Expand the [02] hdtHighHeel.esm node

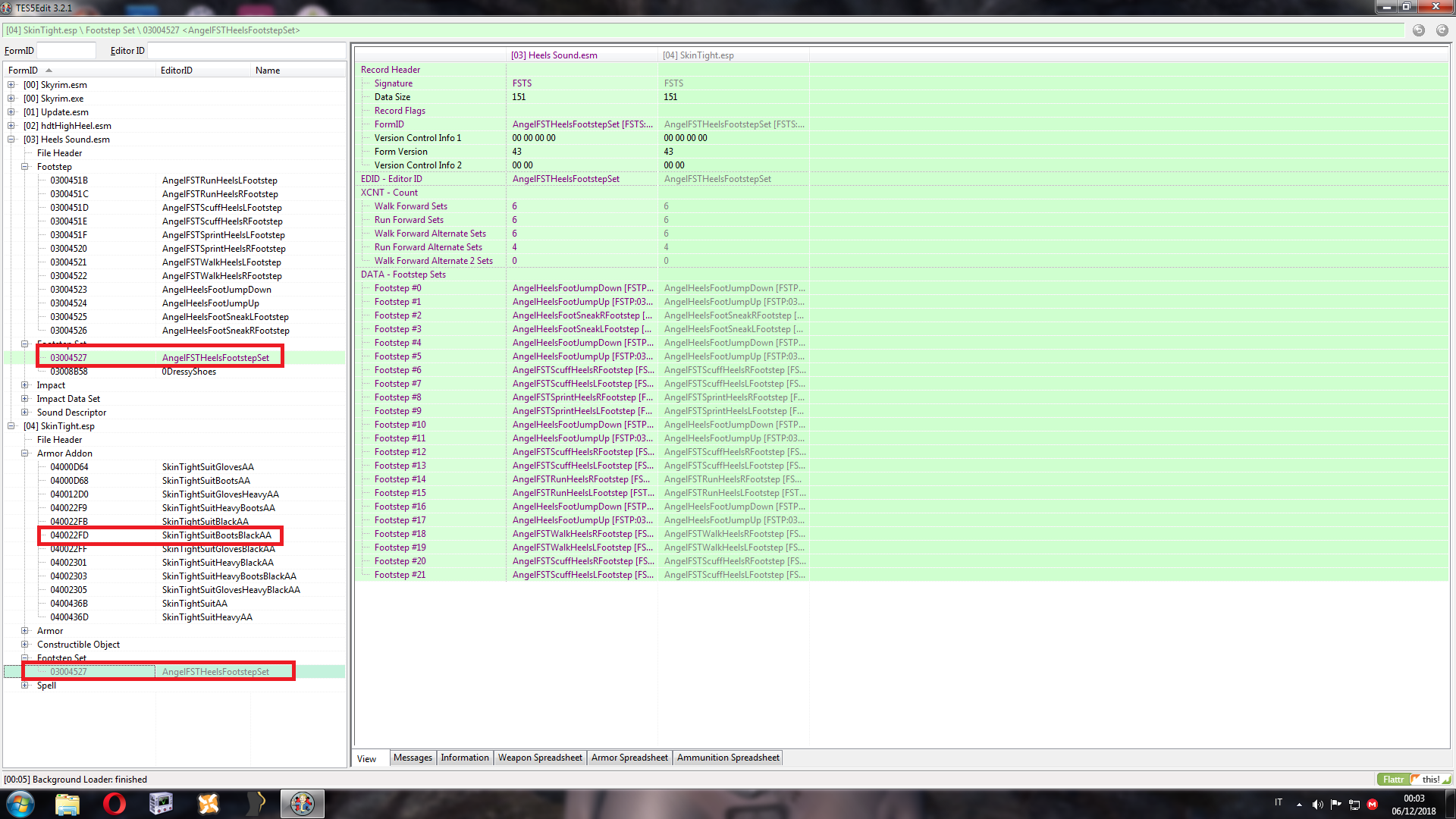tap(11, 126)
